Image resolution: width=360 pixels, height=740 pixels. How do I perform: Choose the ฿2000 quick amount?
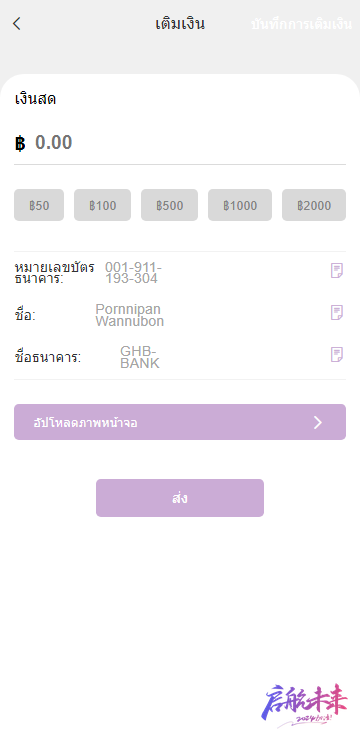click(314, 205)
